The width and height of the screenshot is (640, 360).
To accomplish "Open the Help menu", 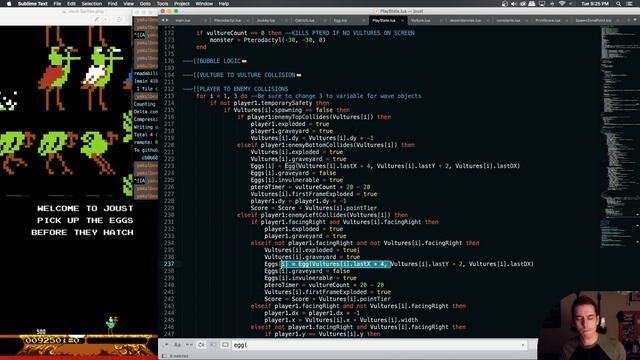I will click(x=224, y=4).
